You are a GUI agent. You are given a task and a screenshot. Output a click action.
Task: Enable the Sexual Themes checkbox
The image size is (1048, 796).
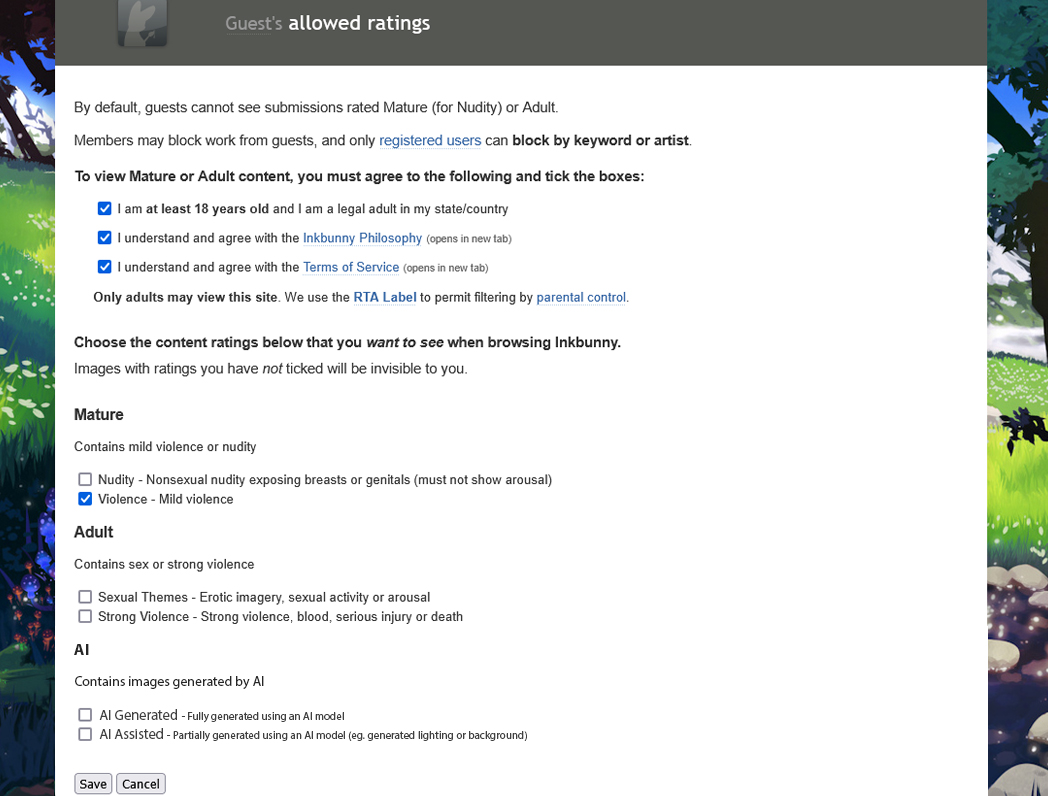click(x=85, y=597)
